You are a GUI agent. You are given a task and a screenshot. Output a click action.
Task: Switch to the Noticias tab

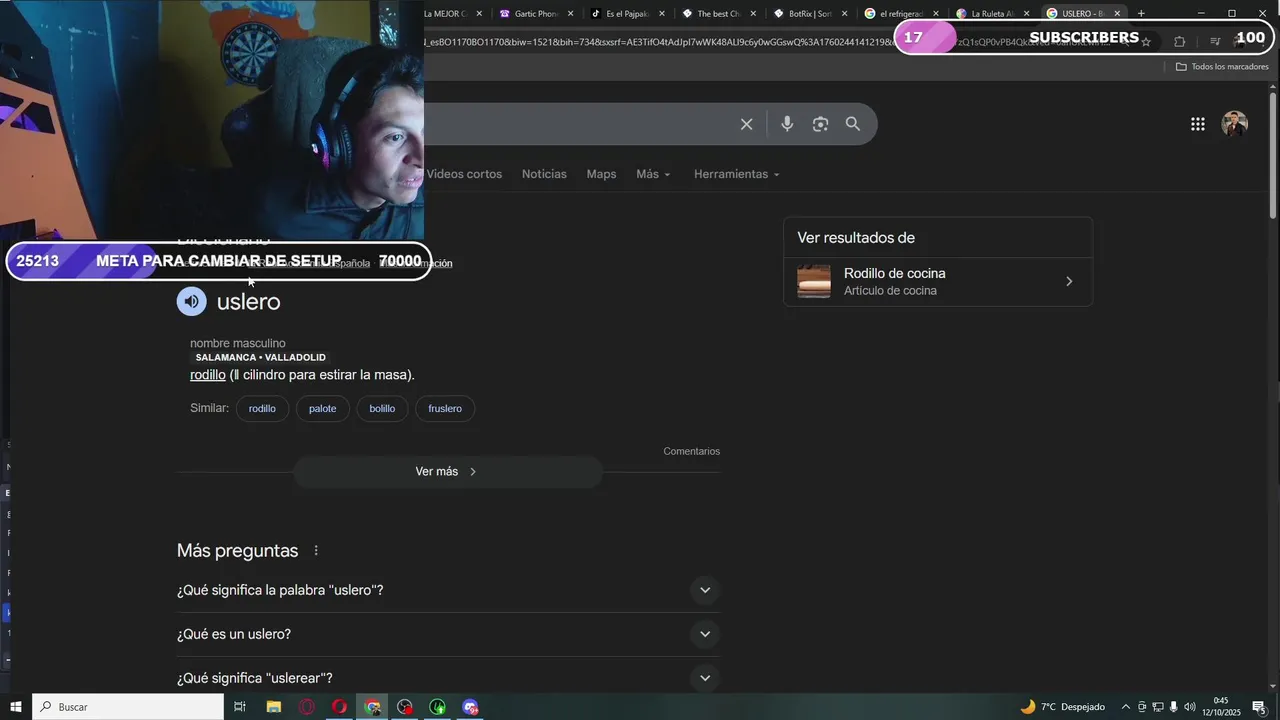[x=544, y=174]
